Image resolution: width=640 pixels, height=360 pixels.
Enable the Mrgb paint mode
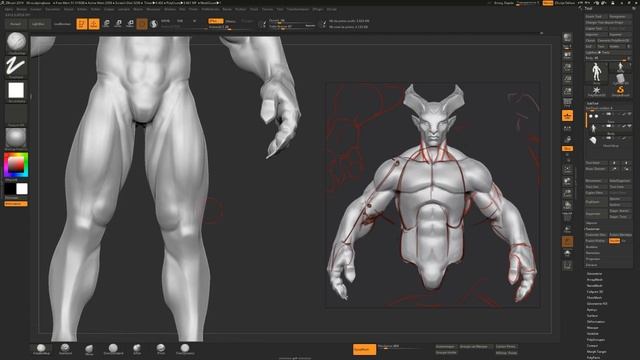click(165, 21)
